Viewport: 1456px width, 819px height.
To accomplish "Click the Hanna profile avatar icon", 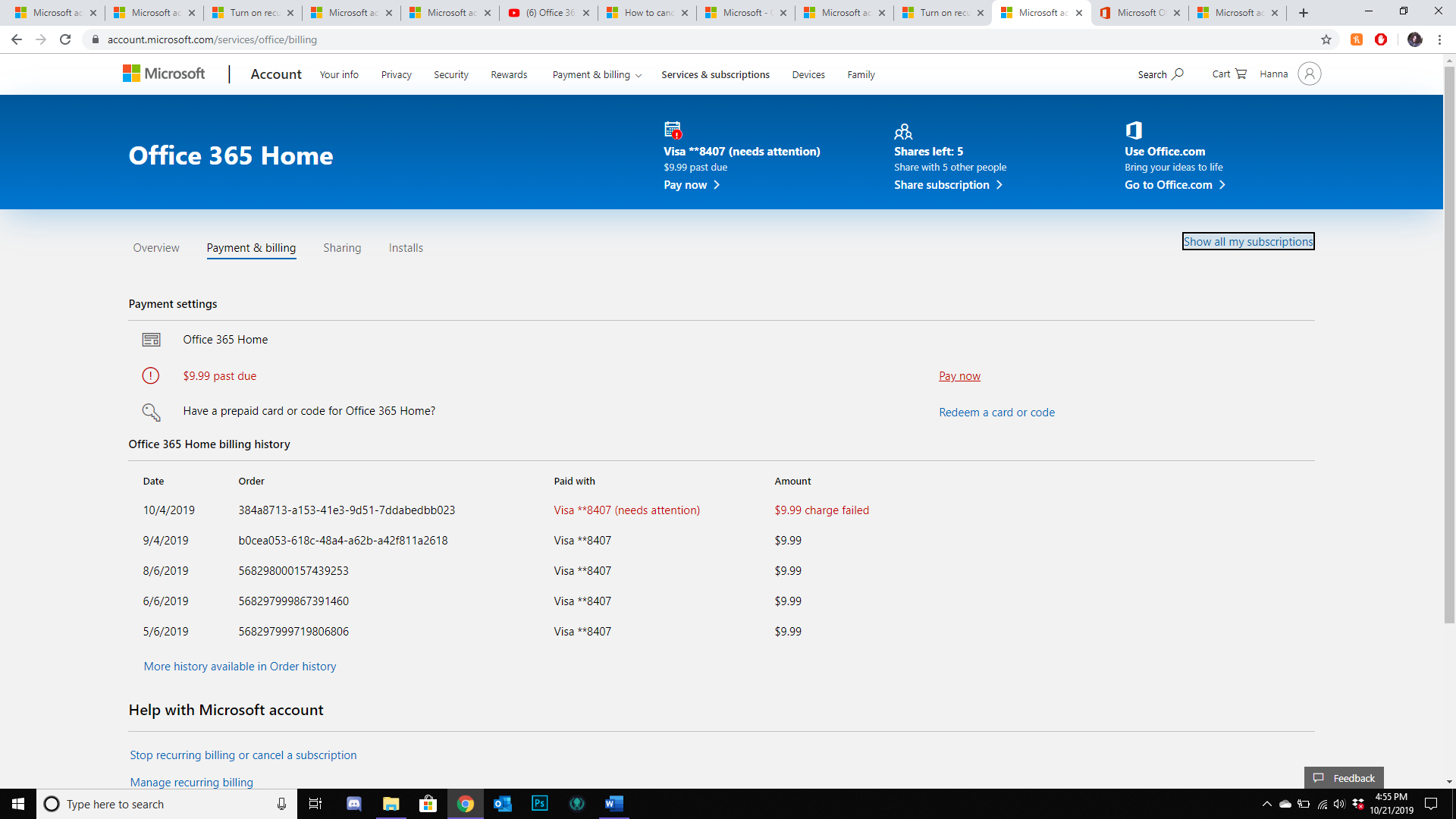I will pyautogui.click(x=1309, y=74).
